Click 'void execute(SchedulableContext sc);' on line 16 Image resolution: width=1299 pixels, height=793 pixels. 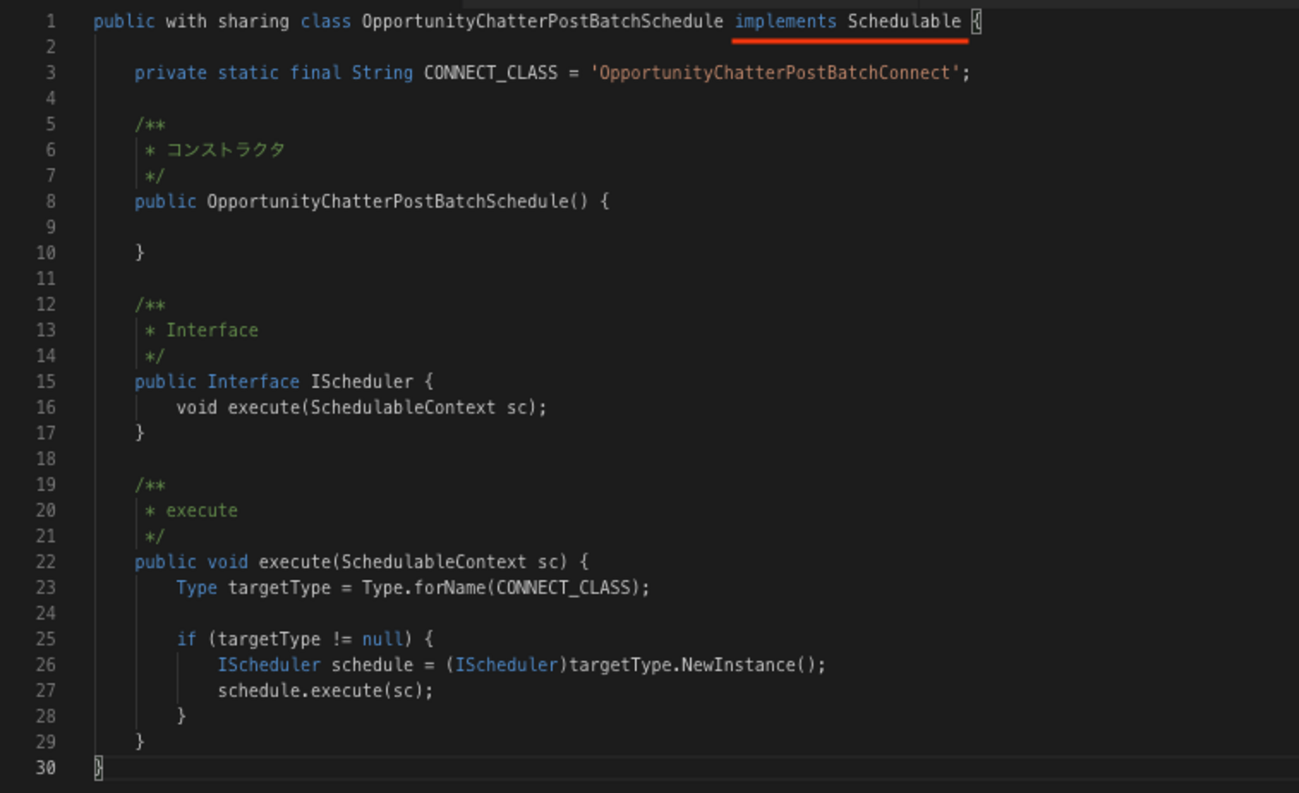[362, 408]
